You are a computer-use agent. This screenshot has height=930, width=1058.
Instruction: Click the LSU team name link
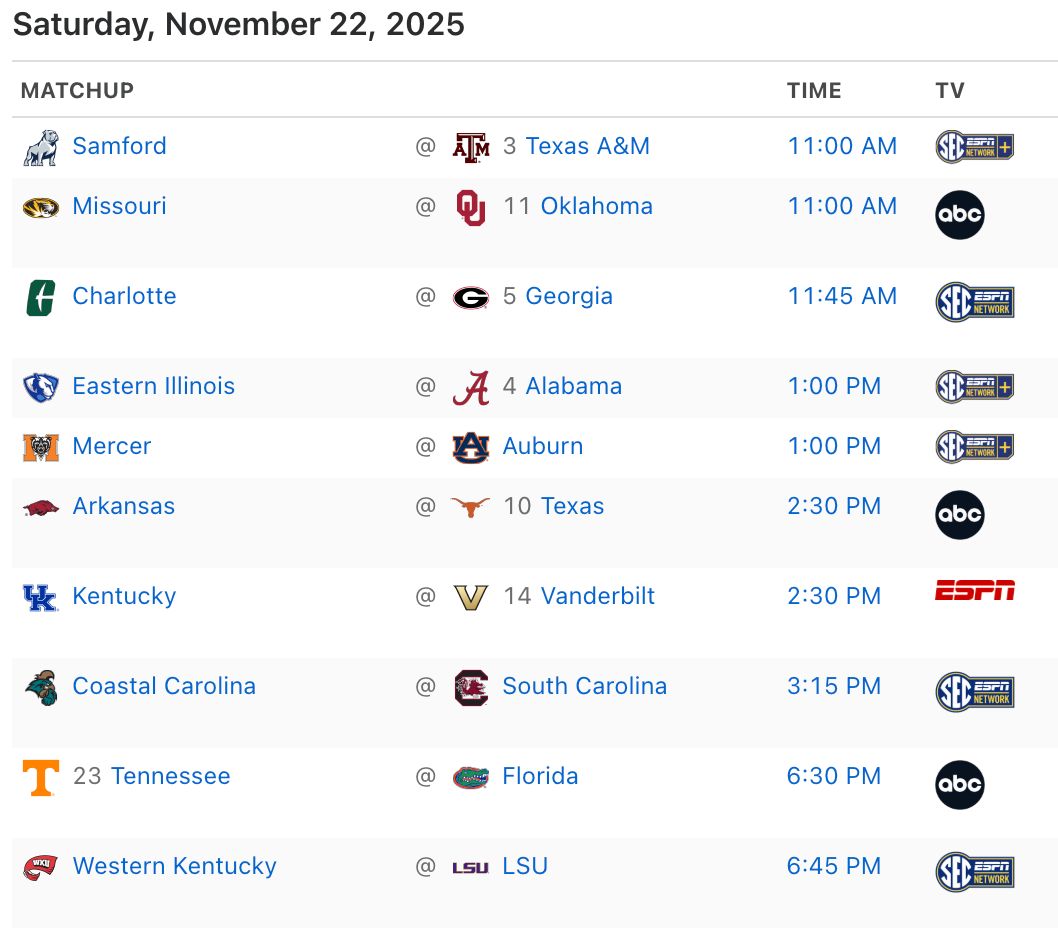pyautogui.click(x=525, y=866)
